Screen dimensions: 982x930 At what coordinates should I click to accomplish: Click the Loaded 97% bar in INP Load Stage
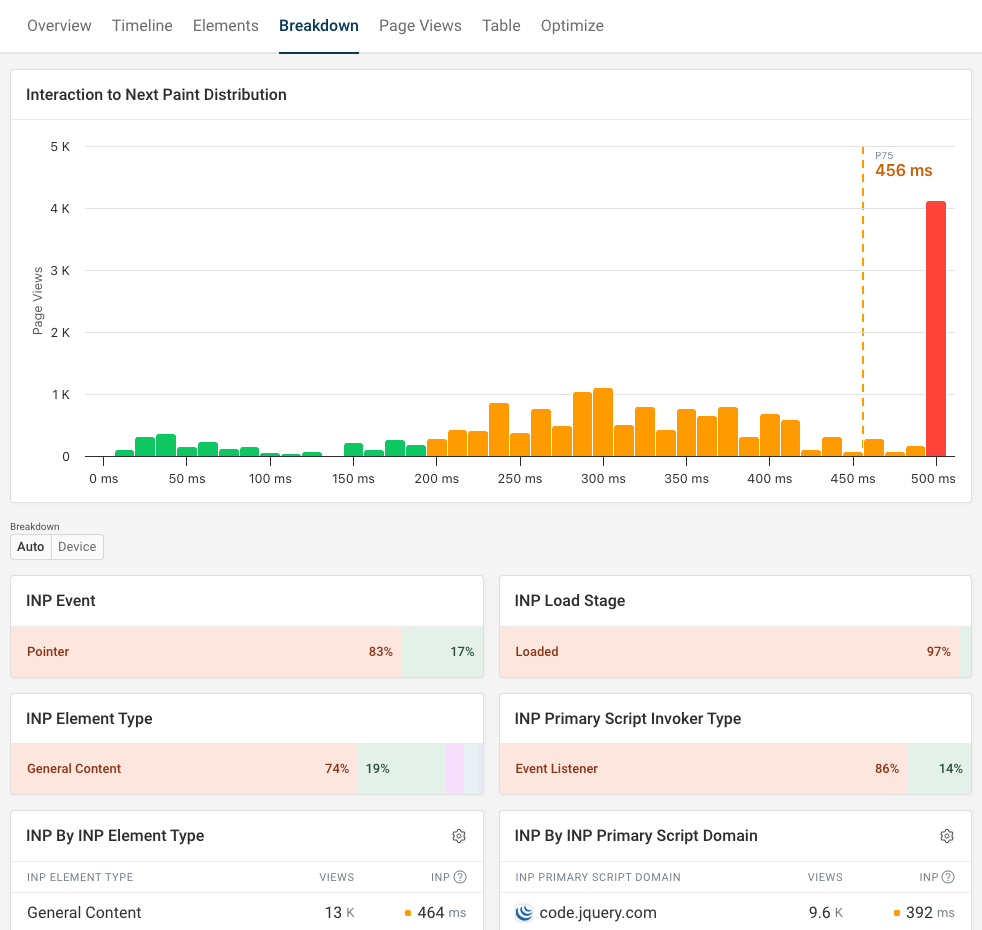728,652
